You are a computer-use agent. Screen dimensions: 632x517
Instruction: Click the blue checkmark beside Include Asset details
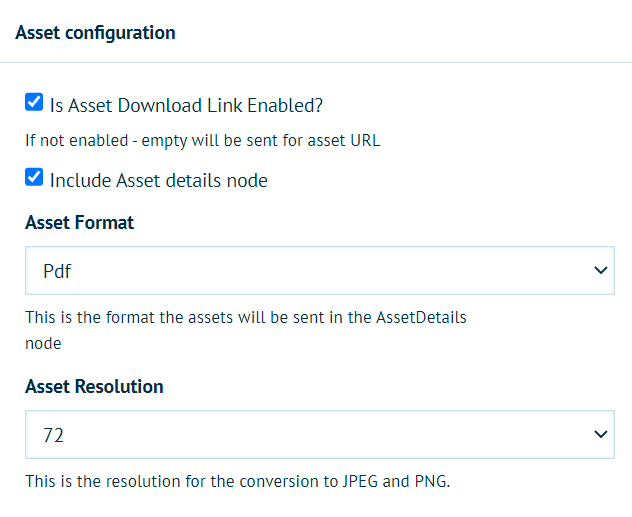(x=34, y=179)
